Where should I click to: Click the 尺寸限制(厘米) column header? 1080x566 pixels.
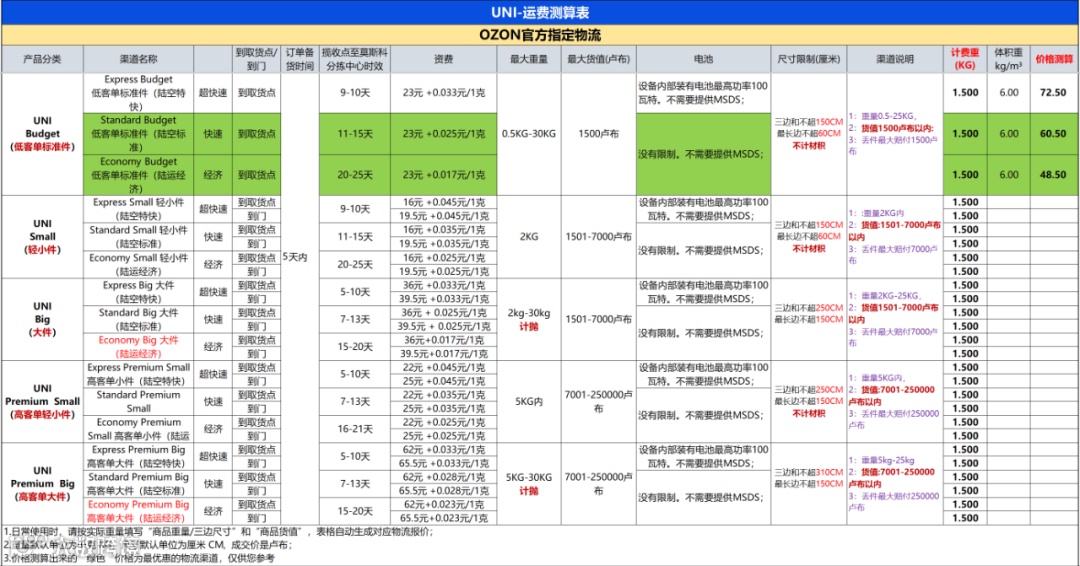(x=809, y=59)
